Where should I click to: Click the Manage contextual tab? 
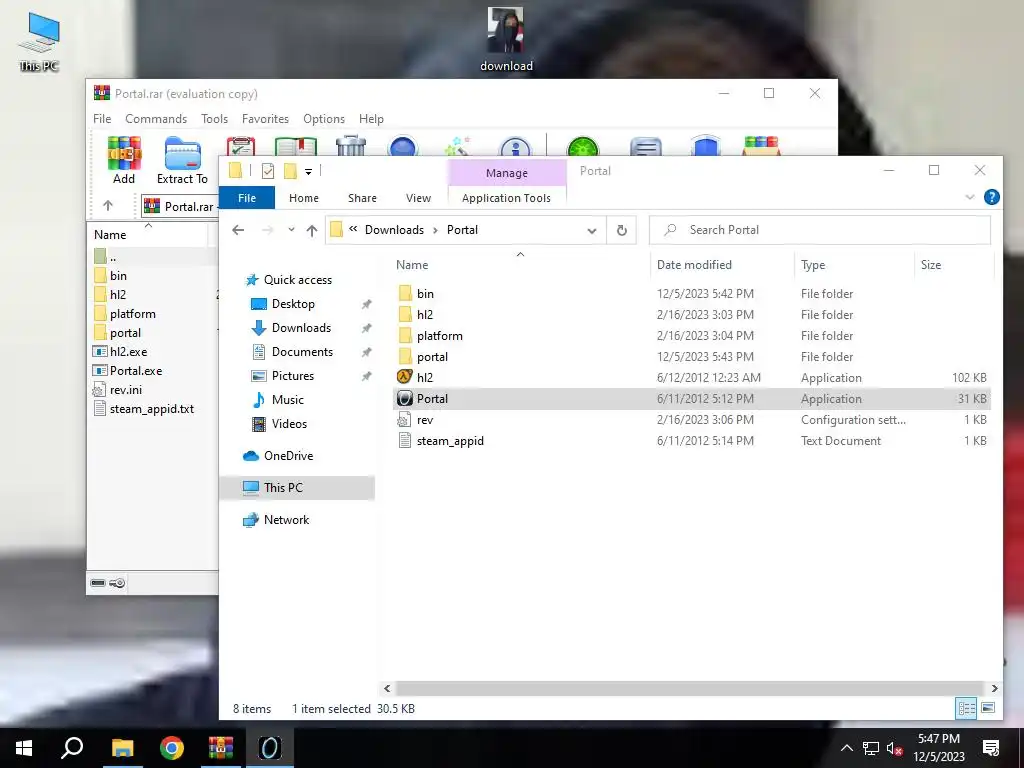click(x=507, y=172)
